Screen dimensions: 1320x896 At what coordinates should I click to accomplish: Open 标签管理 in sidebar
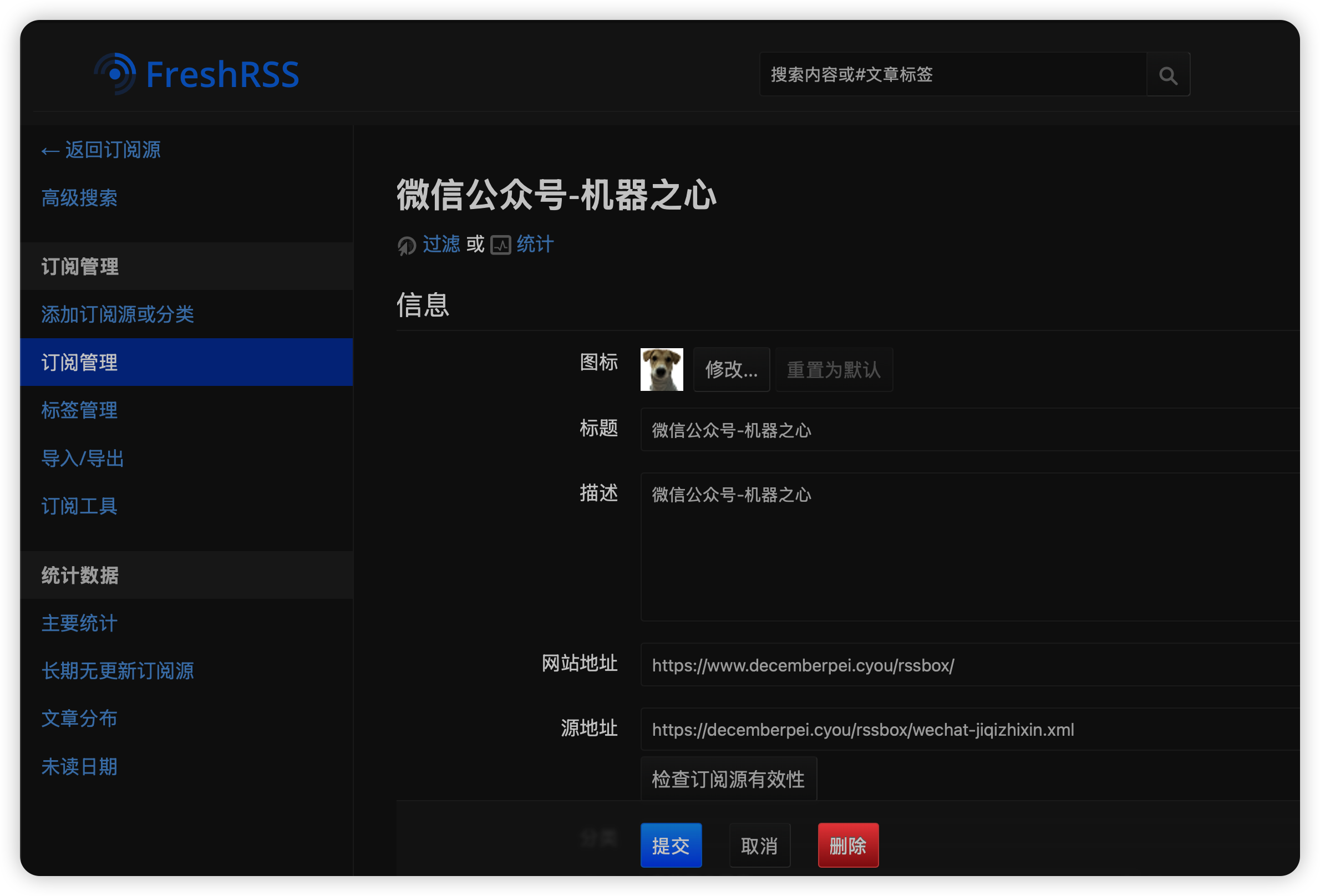79,410
